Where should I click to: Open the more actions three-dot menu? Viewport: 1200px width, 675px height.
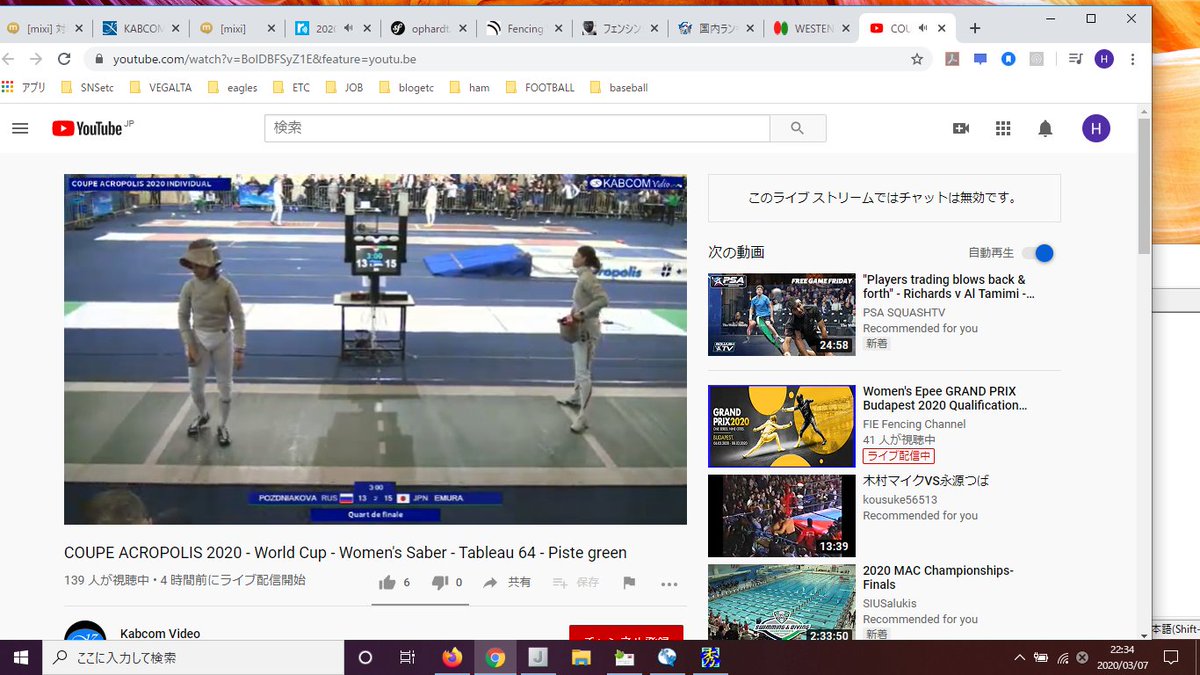pos(669,583)
